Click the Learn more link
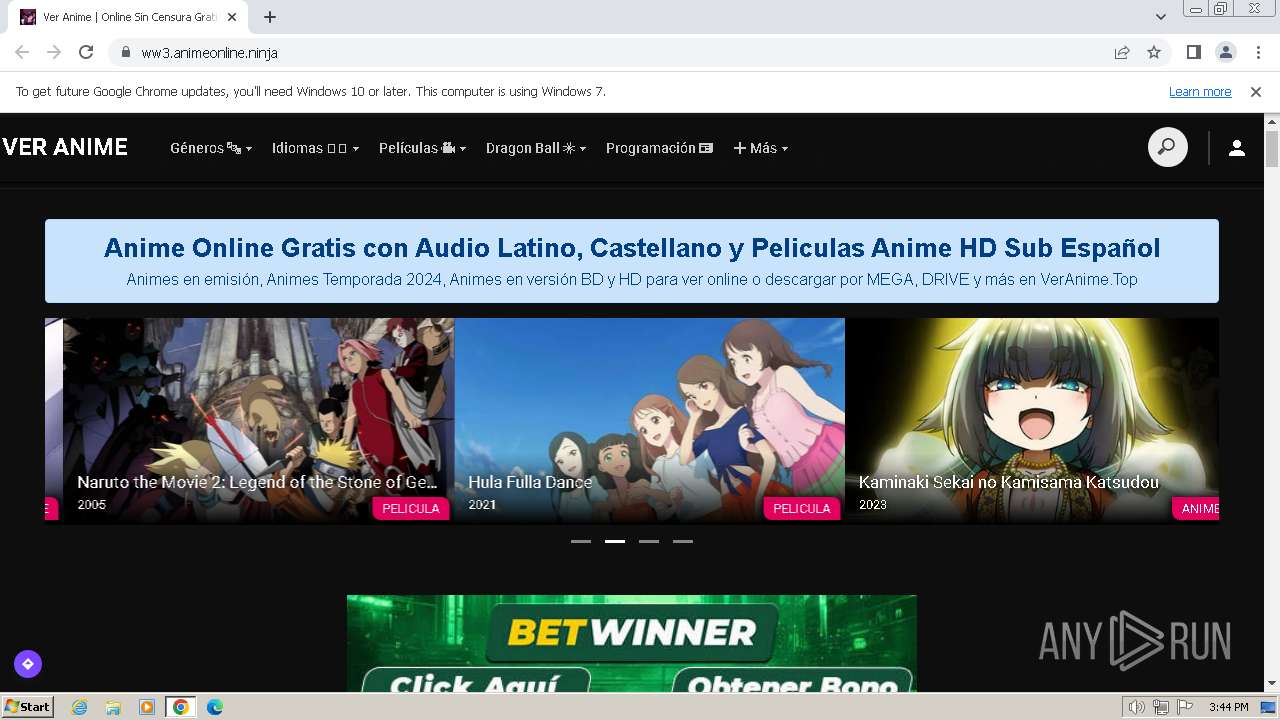Viewport: 1280px width, 720px height. click(x=1200, y=91)
